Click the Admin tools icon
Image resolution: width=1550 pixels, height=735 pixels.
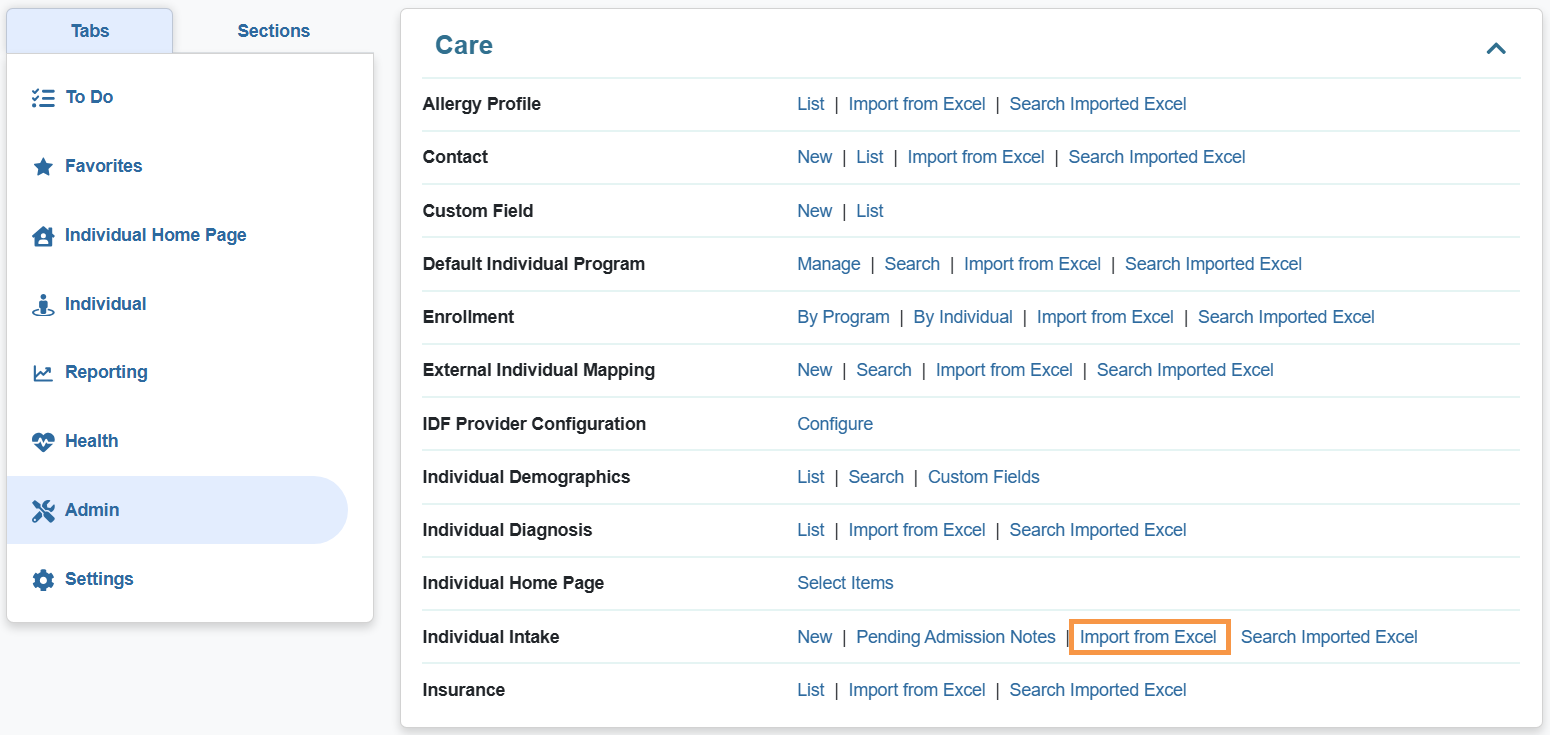point(43,511)
